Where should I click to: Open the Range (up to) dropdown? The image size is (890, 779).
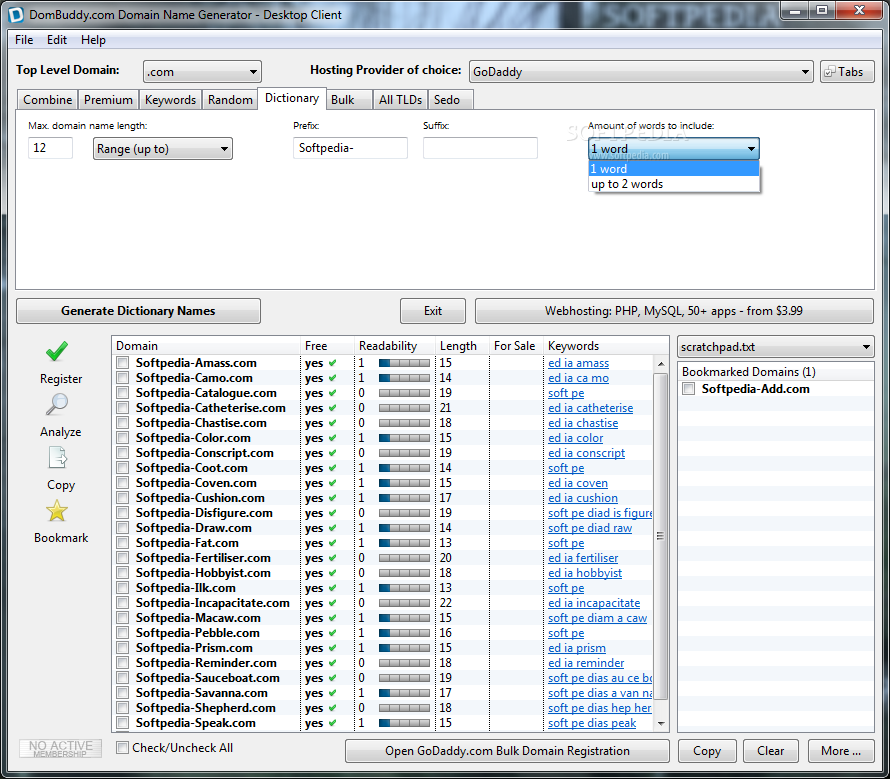pyautogui.click(x=162, y=149)
